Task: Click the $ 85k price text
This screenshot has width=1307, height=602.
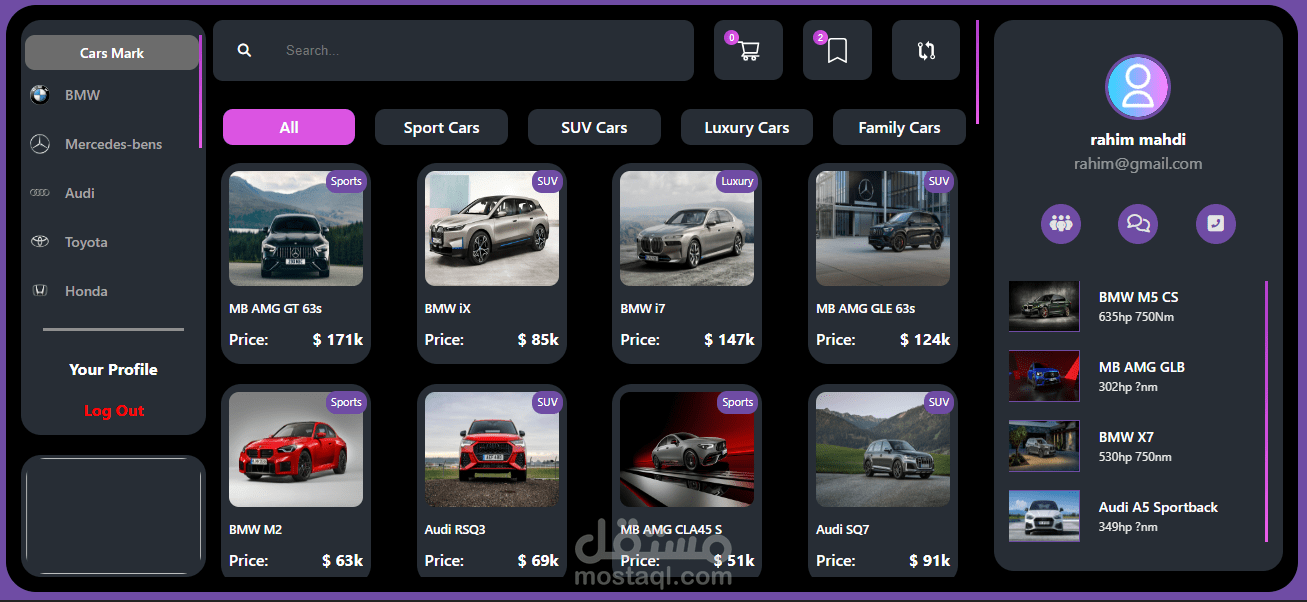Action: tap(538, 339)
